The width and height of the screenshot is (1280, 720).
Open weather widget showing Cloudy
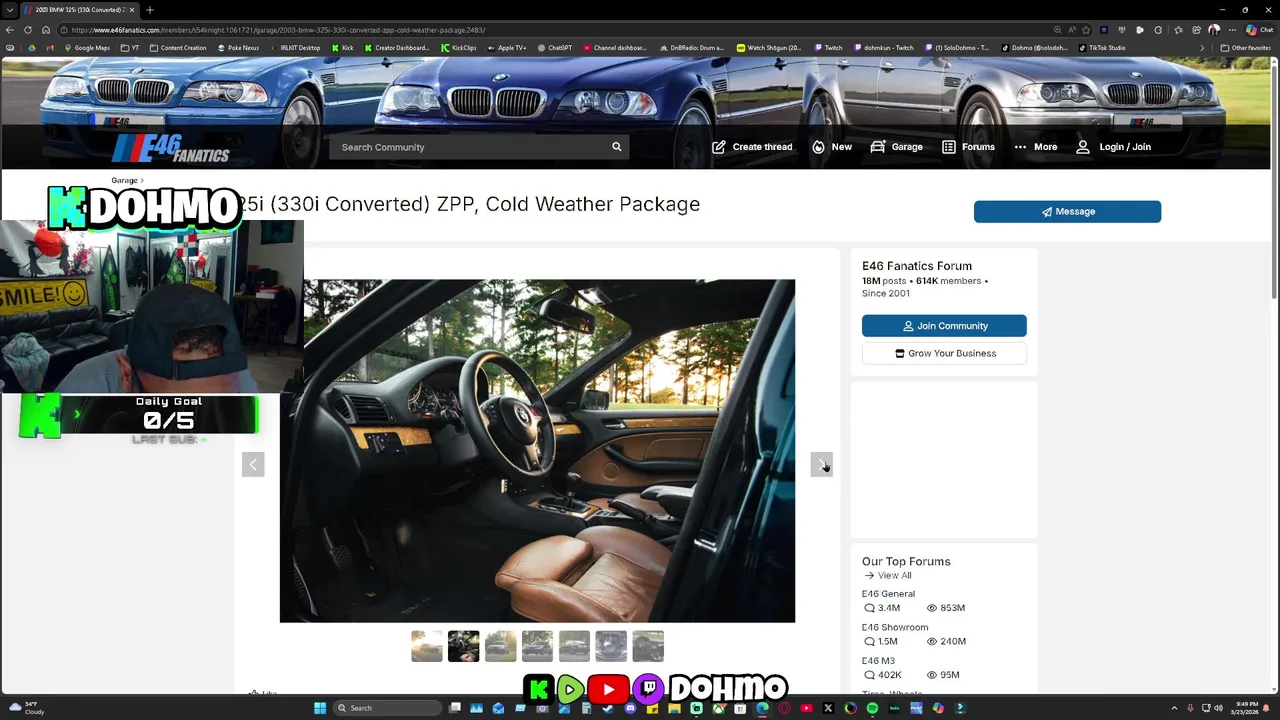pos(25,708)
